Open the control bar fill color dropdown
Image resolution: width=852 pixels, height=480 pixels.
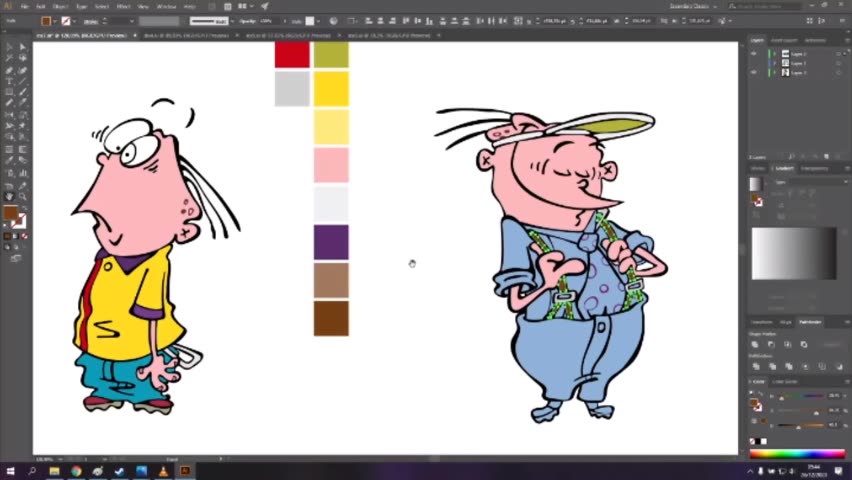coord(55,21)
